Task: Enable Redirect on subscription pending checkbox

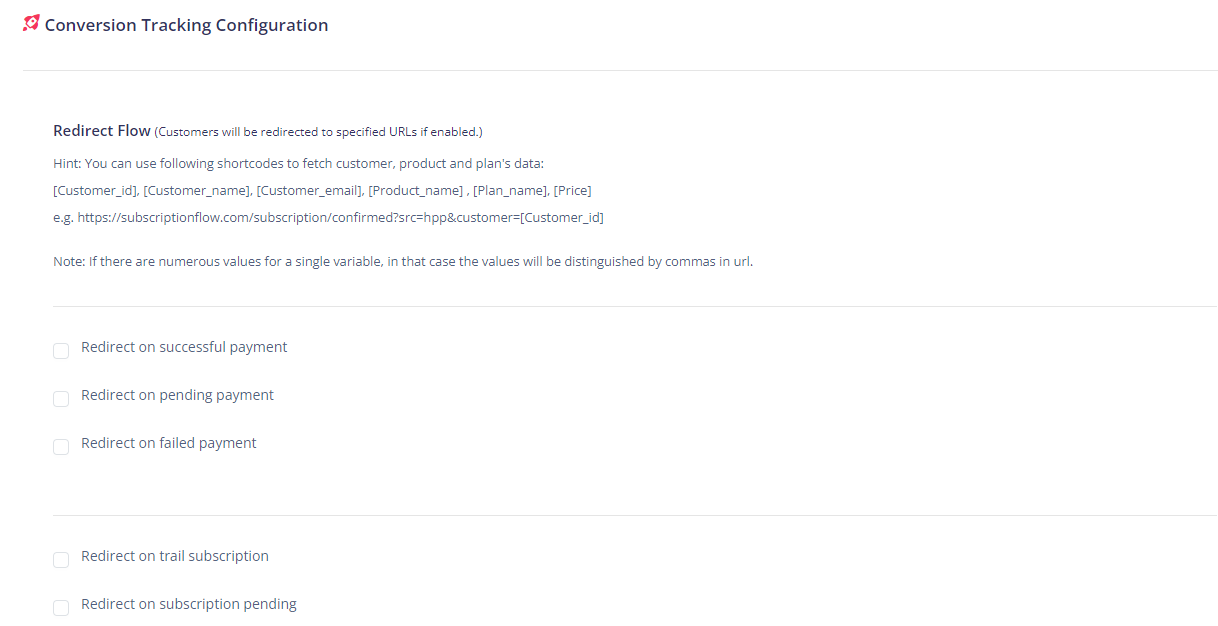Action: (x=61, y=608)
